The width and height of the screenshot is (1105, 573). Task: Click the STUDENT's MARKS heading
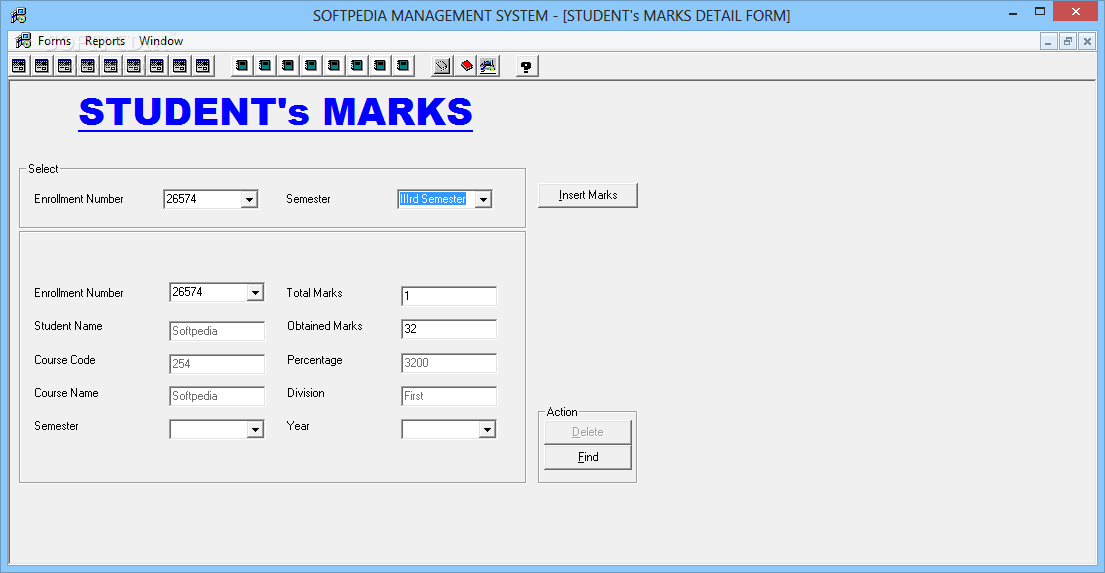click(276, 112)
